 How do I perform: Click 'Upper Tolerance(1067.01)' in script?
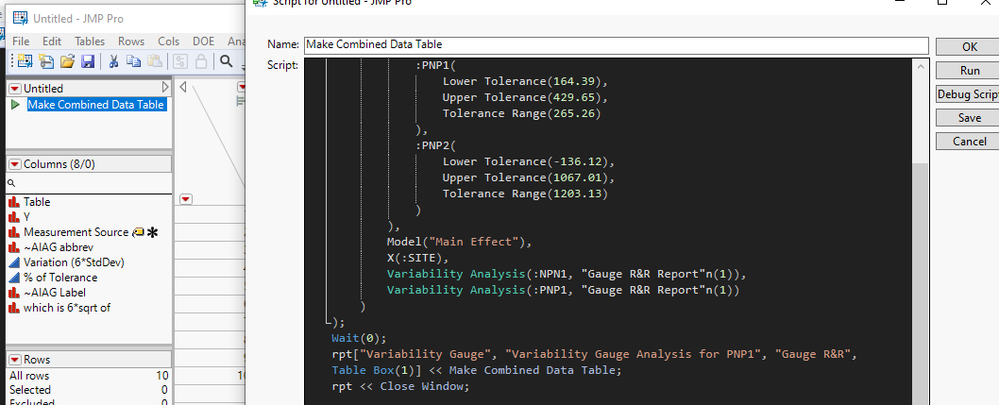(x=529, y=178)
